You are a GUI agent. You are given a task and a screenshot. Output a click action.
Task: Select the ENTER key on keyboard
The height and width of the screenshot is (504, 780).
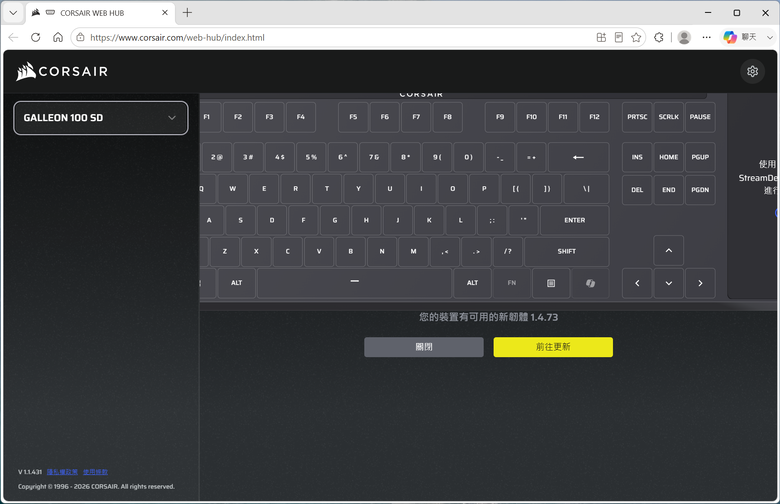pos(575,220)
